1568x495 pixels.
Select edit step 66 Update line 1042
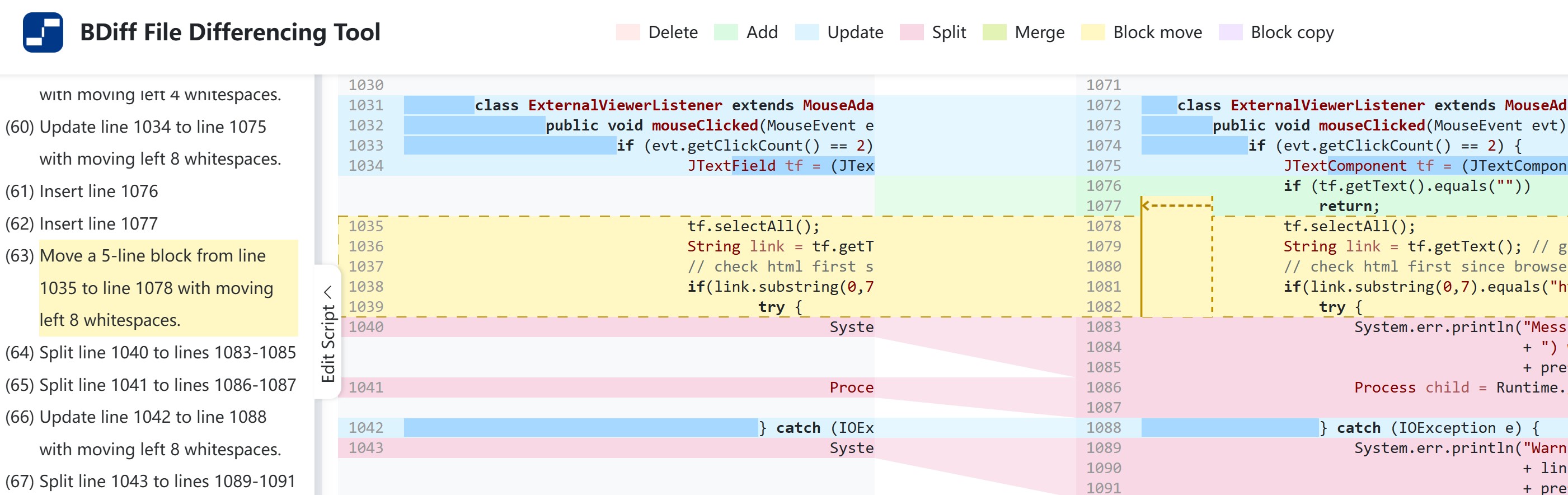(152, 417)
